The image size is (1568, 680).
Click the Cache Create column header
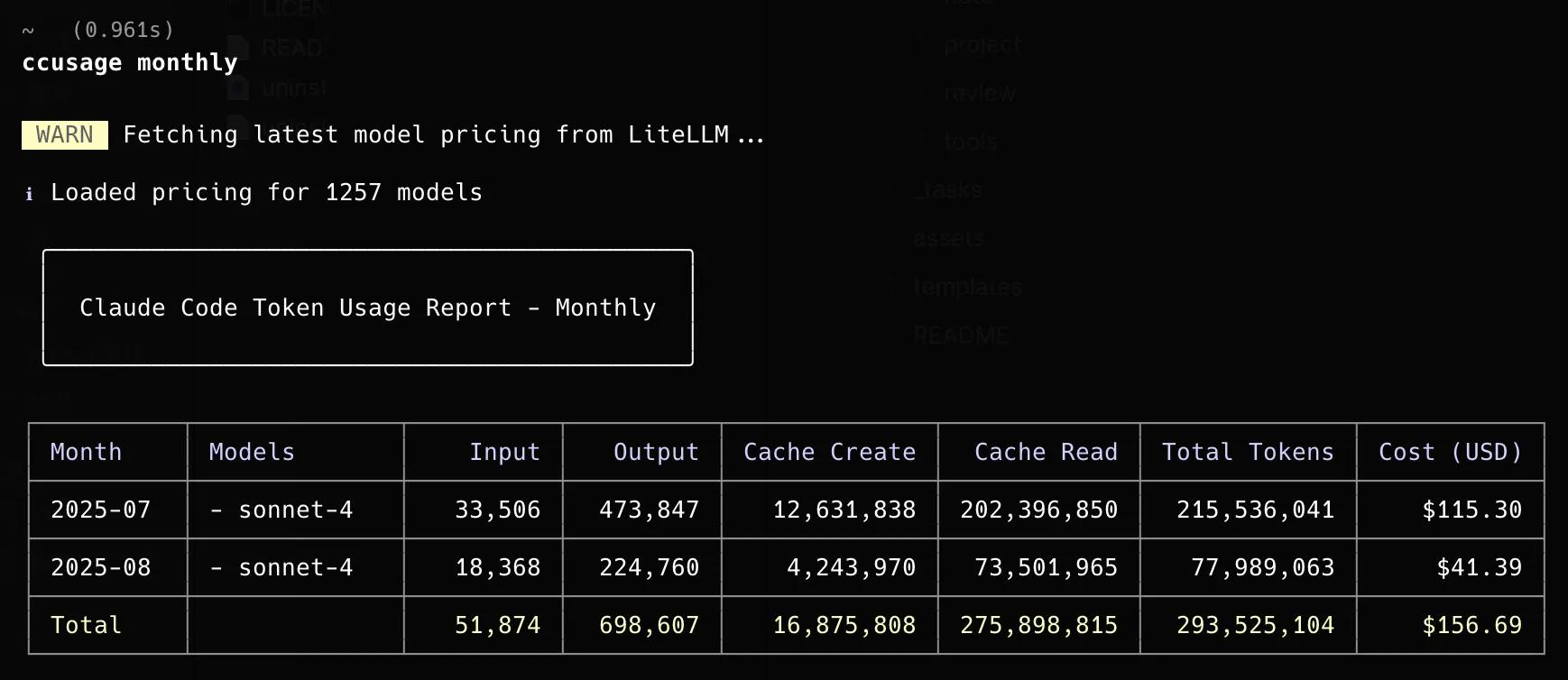(x=829, y=452)
